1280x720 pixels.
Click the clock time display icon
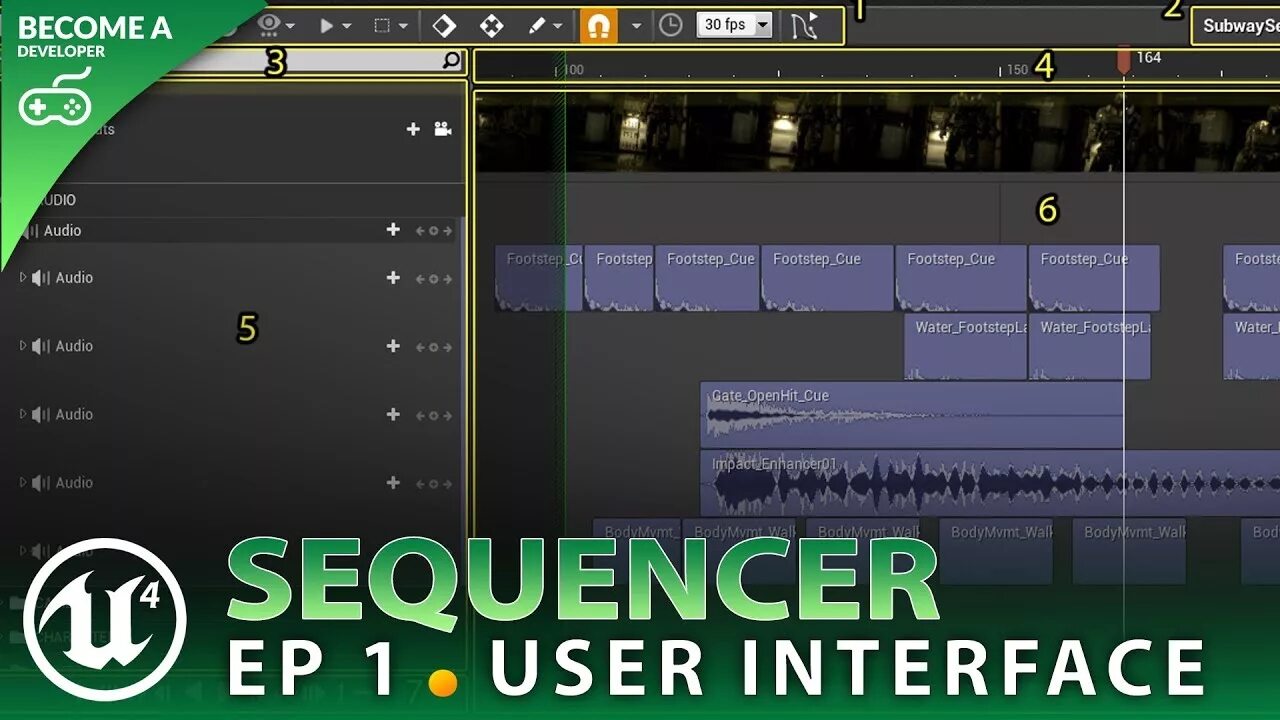pyautogui.click(x=671, y=25)
